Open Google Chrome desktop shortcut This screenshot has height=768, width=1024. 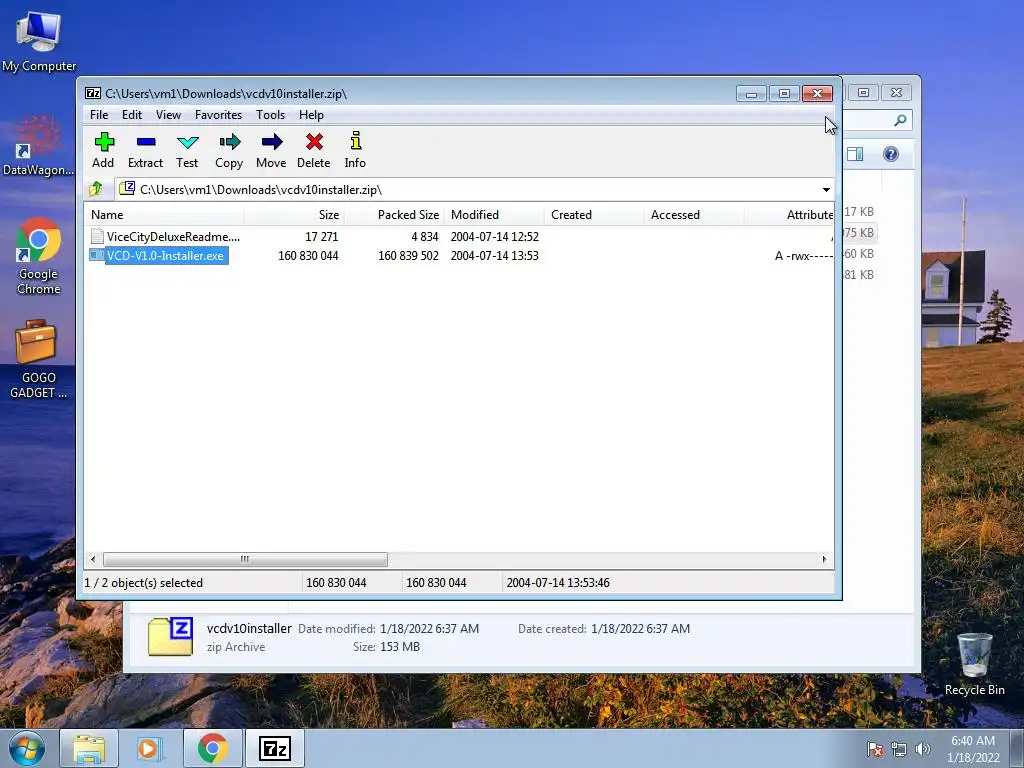[x=39, y=256]
